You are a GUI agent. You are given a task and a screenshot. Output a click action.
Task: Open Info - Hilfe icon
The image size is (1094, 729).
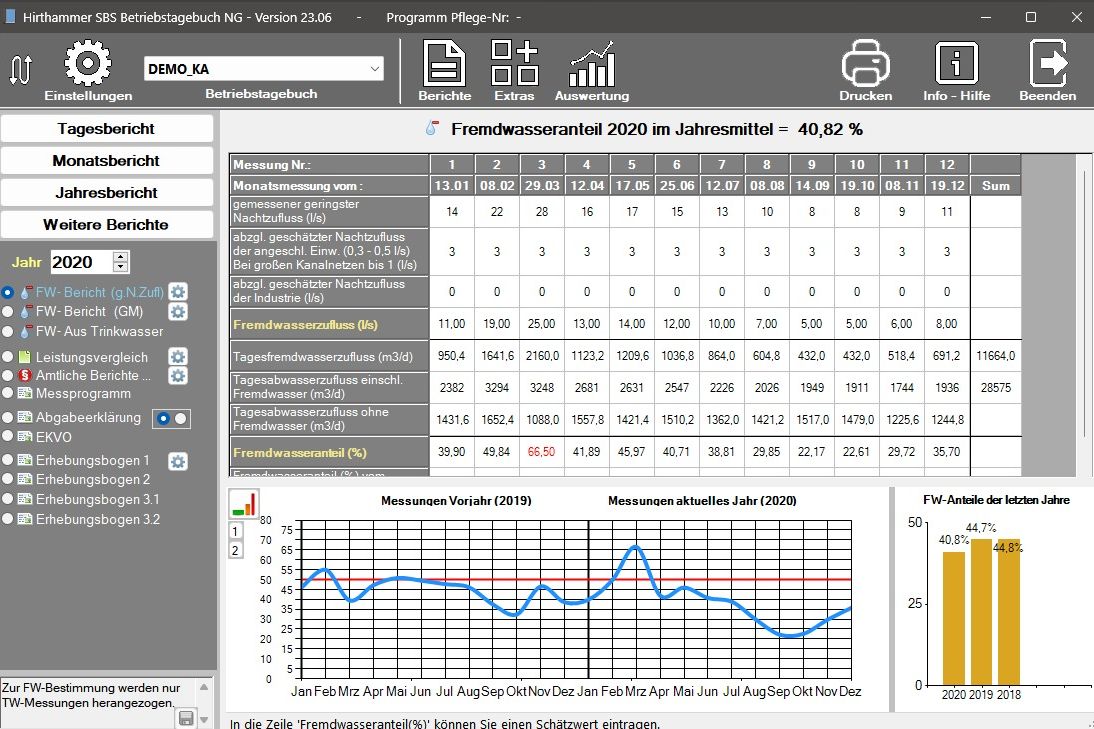pos(956,63)
